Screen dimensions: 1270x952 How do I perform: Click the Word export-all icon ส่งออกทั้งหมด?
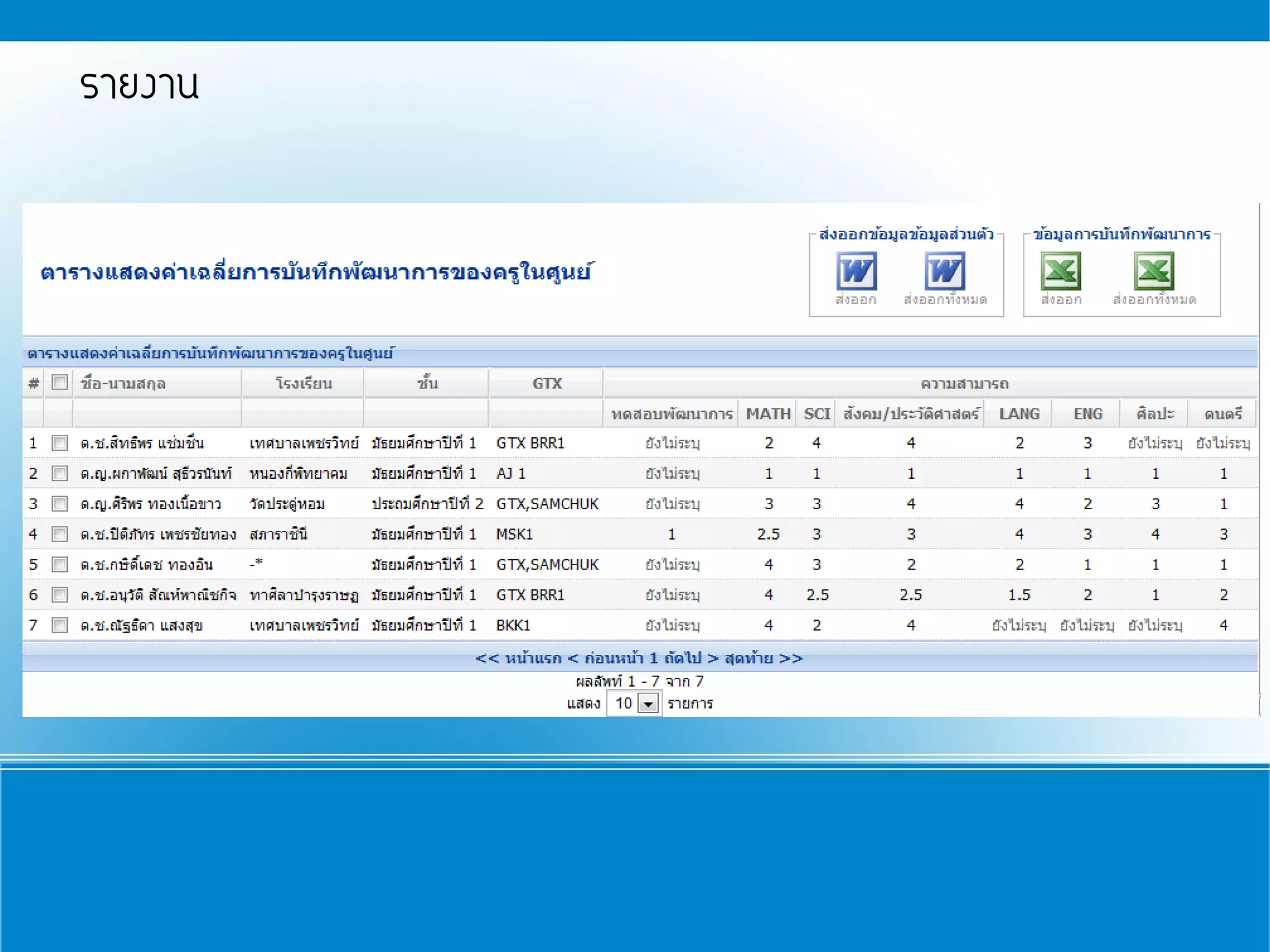(945, 271)
